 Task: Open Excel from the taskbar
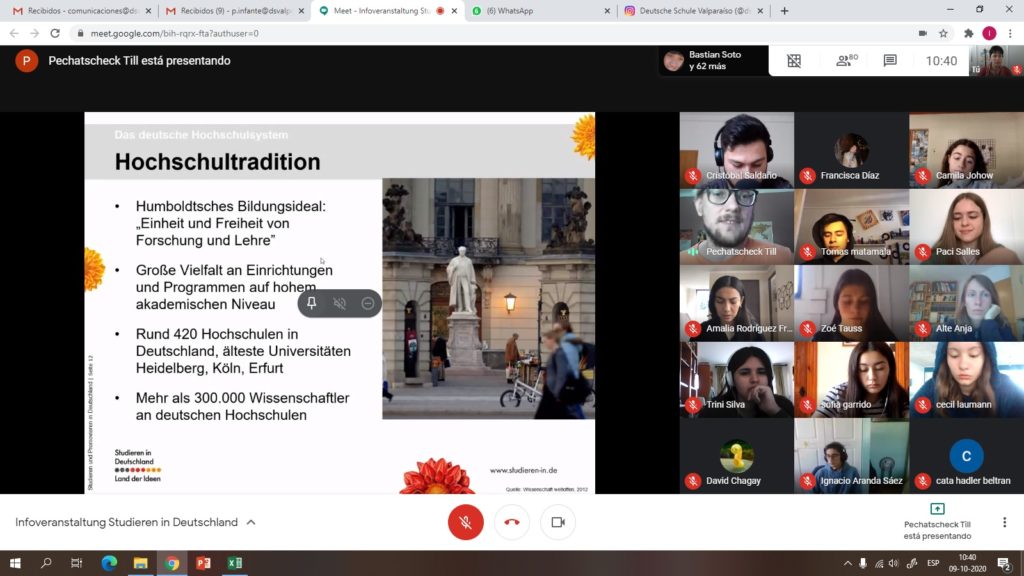tap(235, 563)
